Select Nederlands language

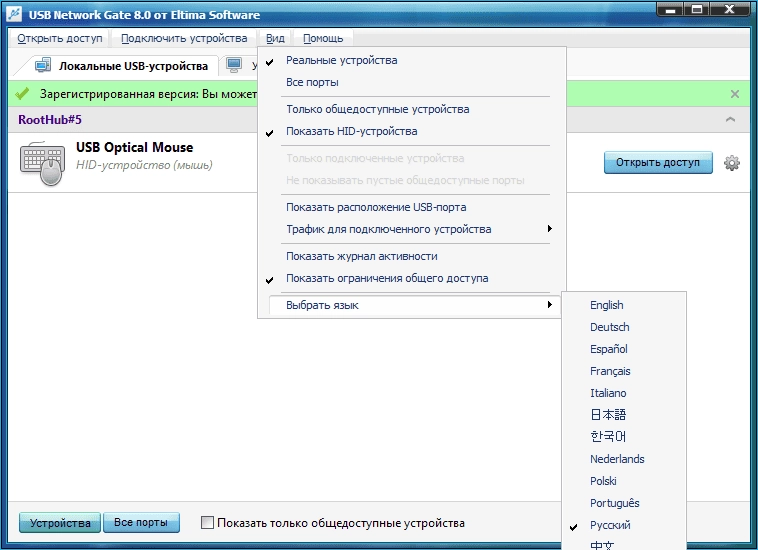pos(624,459)
